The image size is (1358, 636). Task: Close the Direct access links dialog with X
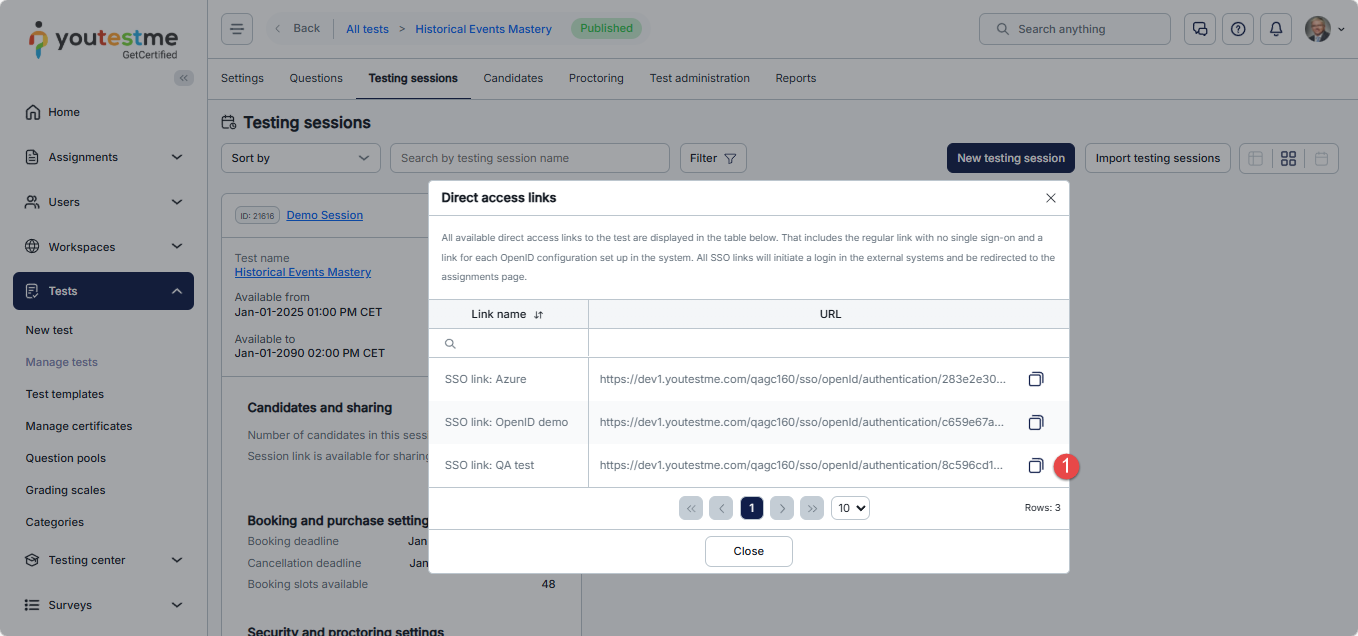tap(1050, 198)
